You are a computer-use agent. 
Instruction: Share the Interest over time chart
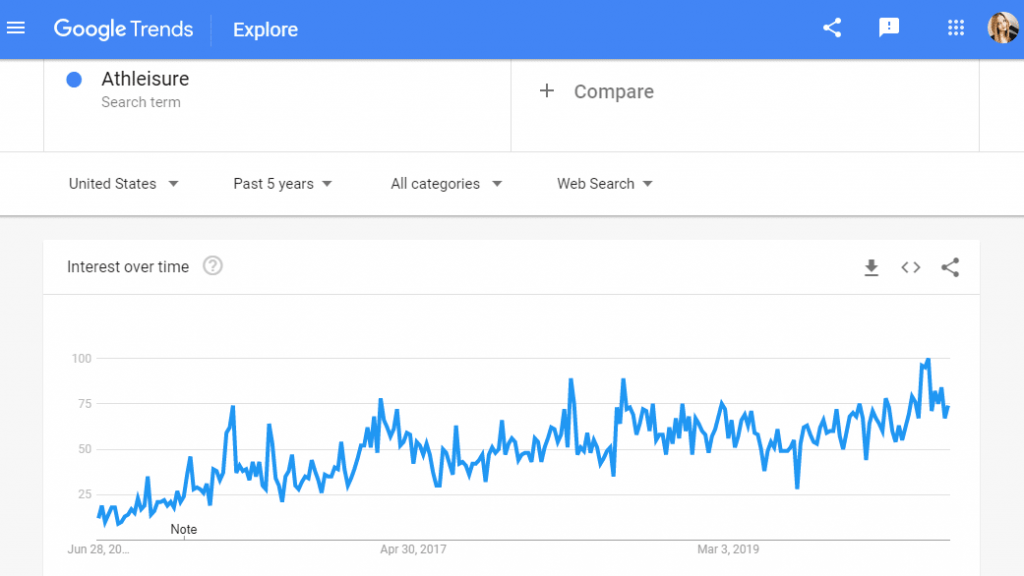tap(950, 267)
